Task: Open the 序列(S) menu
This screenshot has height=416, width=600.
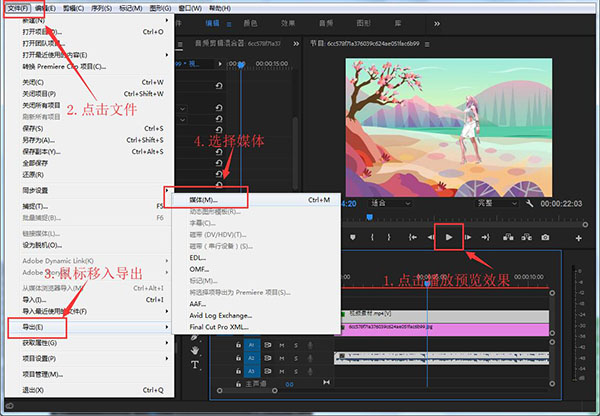Action: click(101, 8)
